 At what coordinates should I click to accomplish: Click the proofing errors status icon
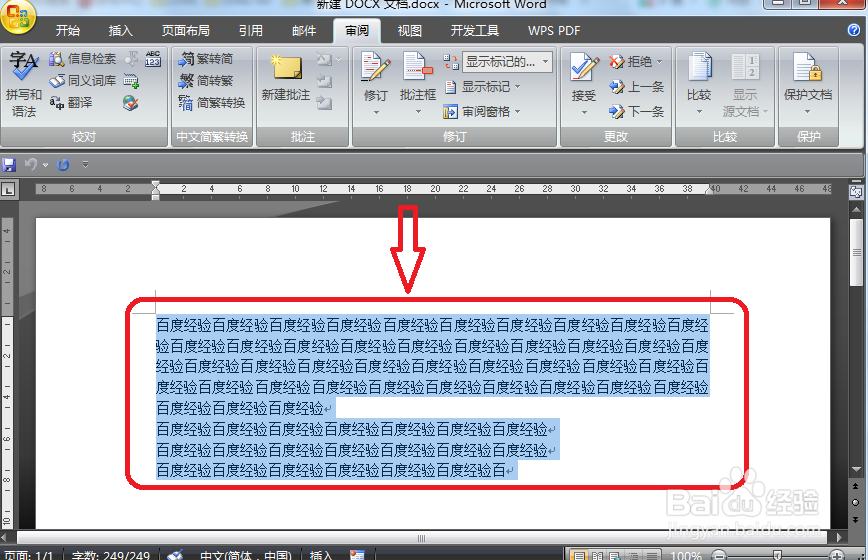pos(175,554)
